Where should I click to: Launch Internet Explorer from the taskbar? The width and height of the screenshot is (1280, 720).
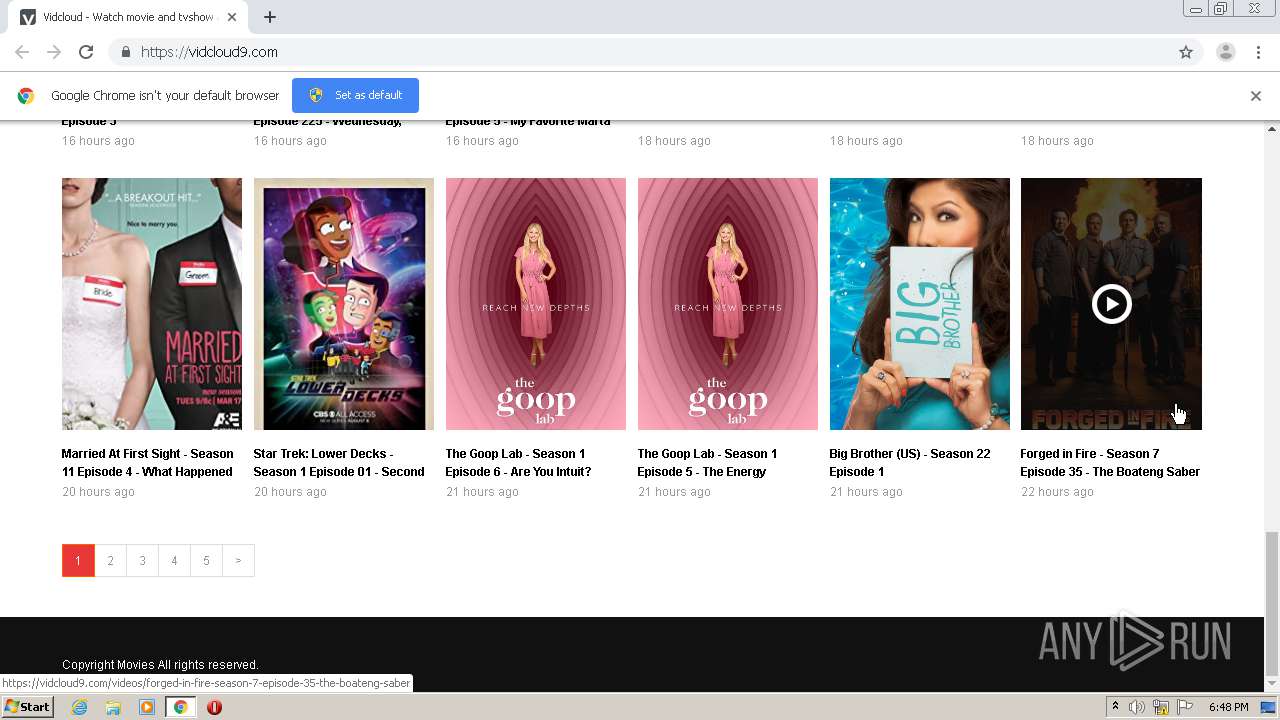pyautogui.click(x=79, y=707)
